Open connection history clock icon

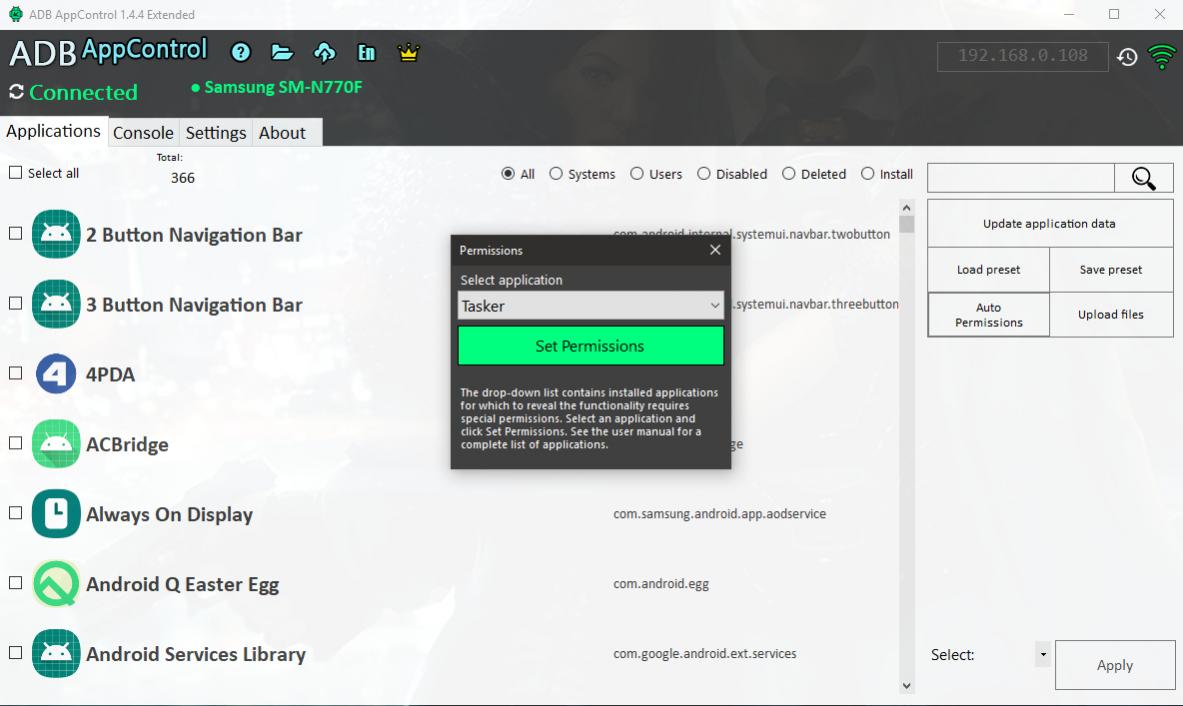[x=1127, y=57]
